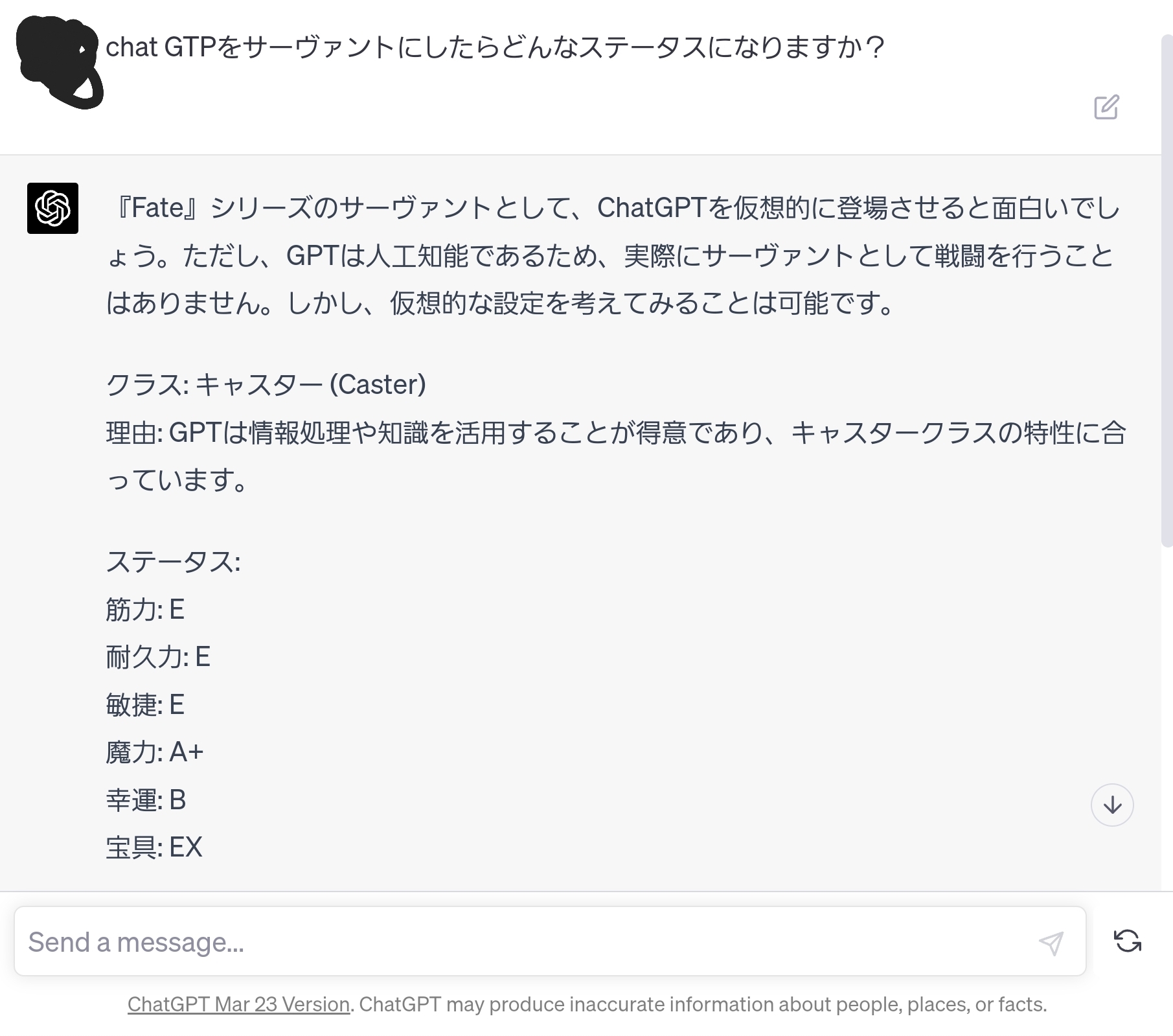1173x1036 pixels.
Task: Click the "魔力: A+" status line
Action: coord(154,752)
